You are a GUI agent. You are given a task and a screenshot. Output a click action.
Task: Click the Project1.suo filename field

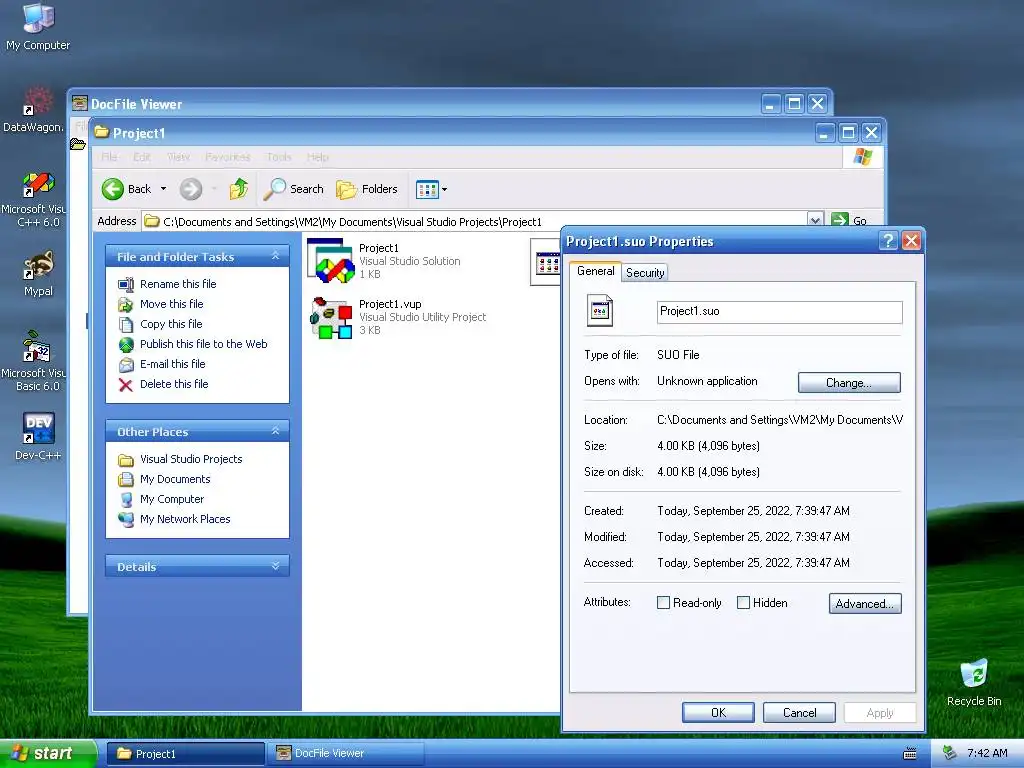pos(779,312)
